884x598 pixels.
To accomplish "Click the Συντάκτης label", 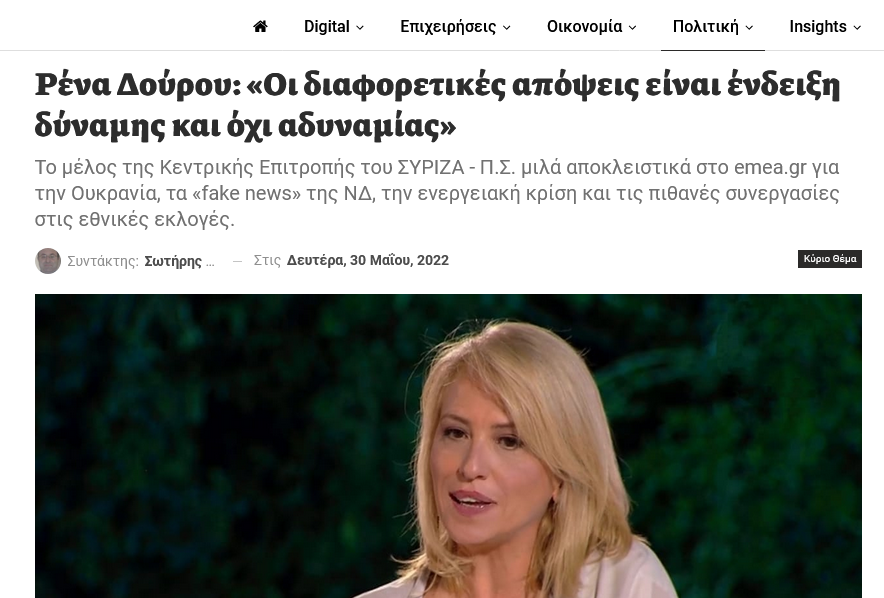I will coord(103,261).
